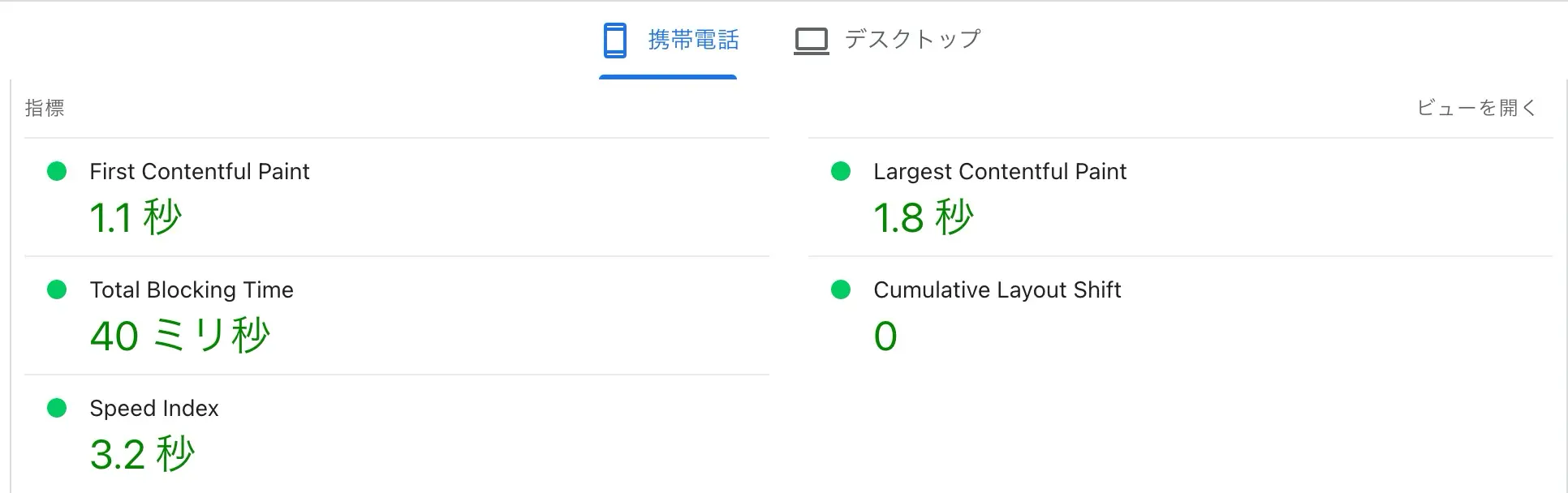Click the Total Blocking Time label
This screenshot has height=493, width=1568.
coord(191,290)
